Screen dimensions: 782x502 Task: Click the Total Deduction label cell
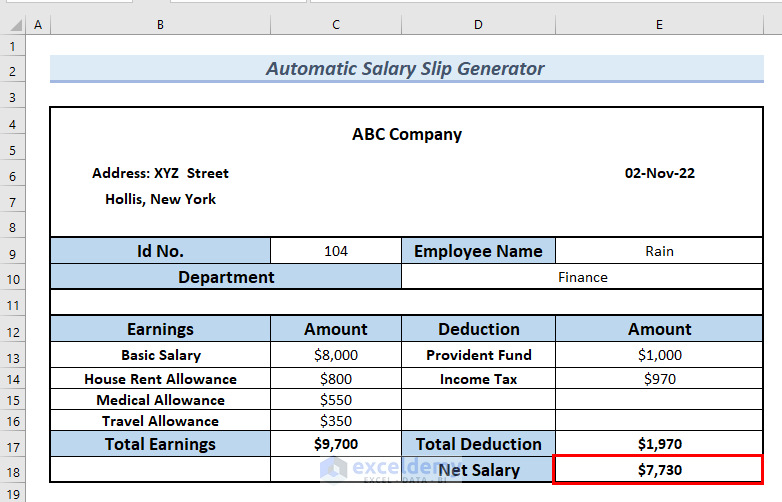(478, 444)
